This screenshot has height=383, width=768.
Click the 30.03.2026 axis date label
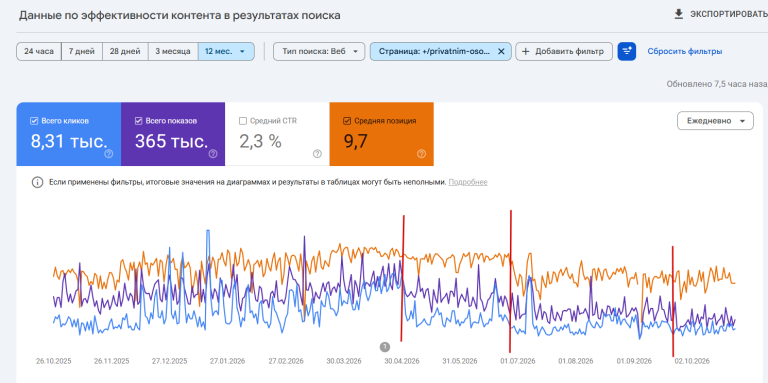344,361
